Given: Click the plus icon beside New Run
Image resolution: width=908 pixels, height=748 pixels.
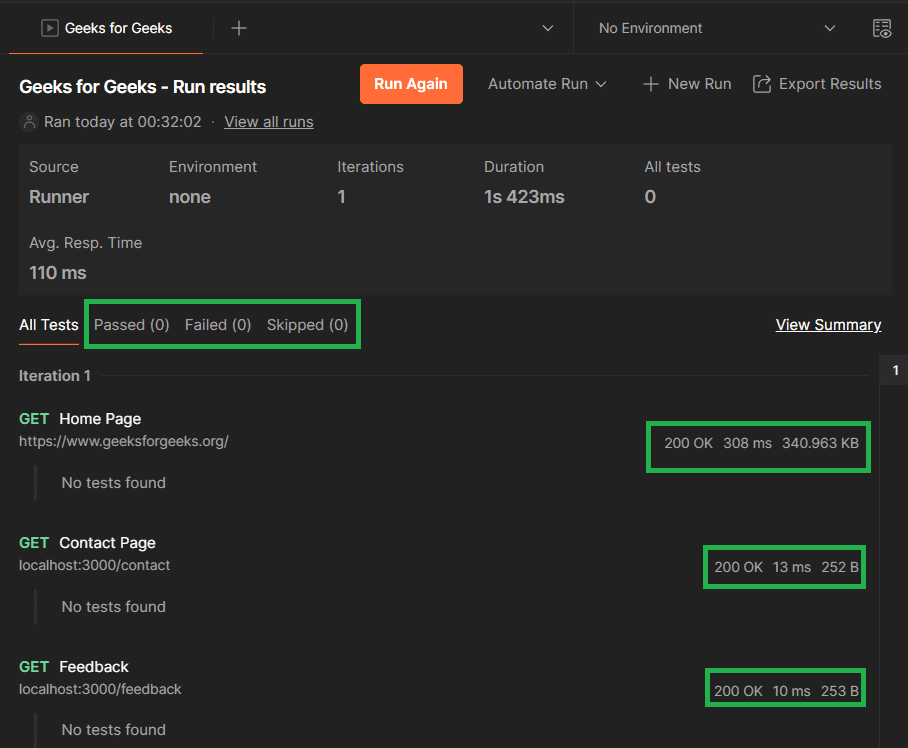Looking at the screenshot, I should pyautogui.click(x=651, y=84).
